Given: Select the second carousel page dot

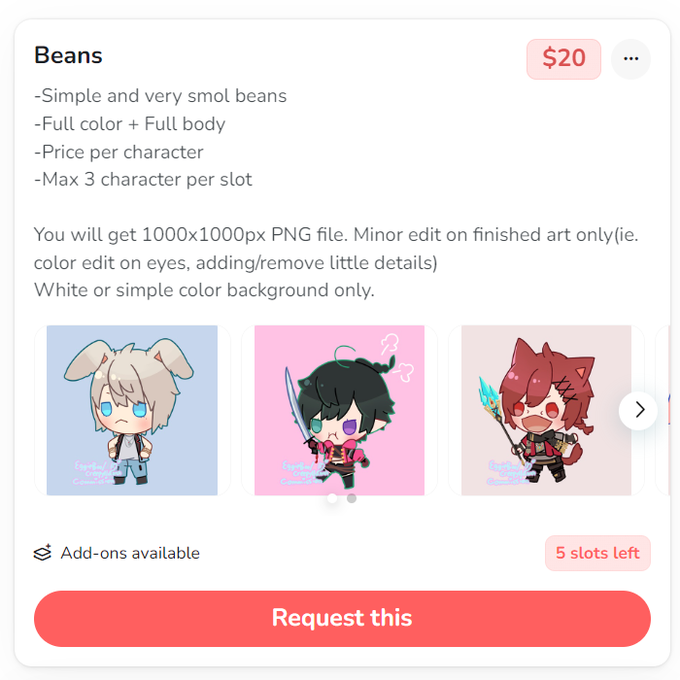Looking at the screenshot, I should pos(352,498).
